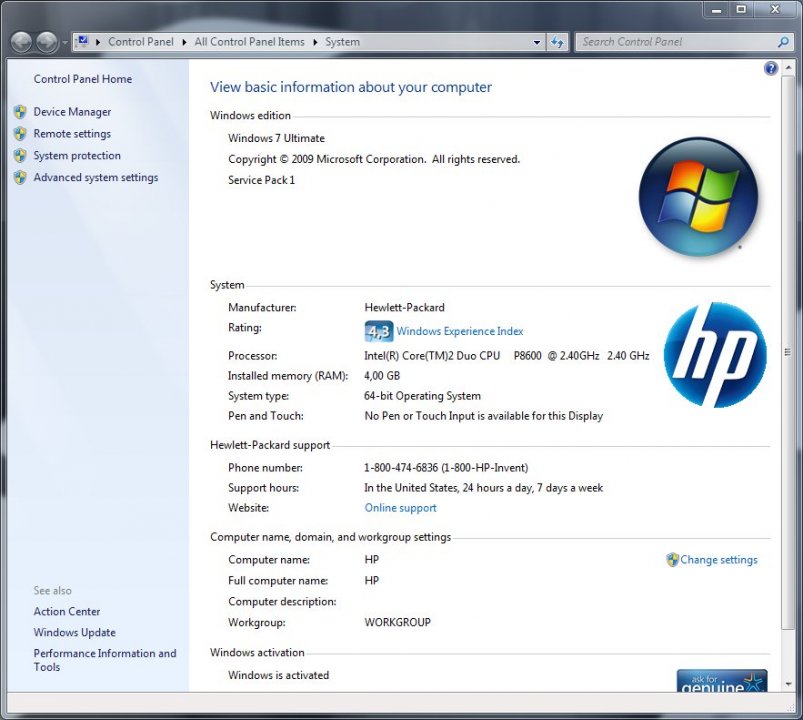
Task: Expand the chevron after Control Panel breadcrumb
Action: (184, 42)
